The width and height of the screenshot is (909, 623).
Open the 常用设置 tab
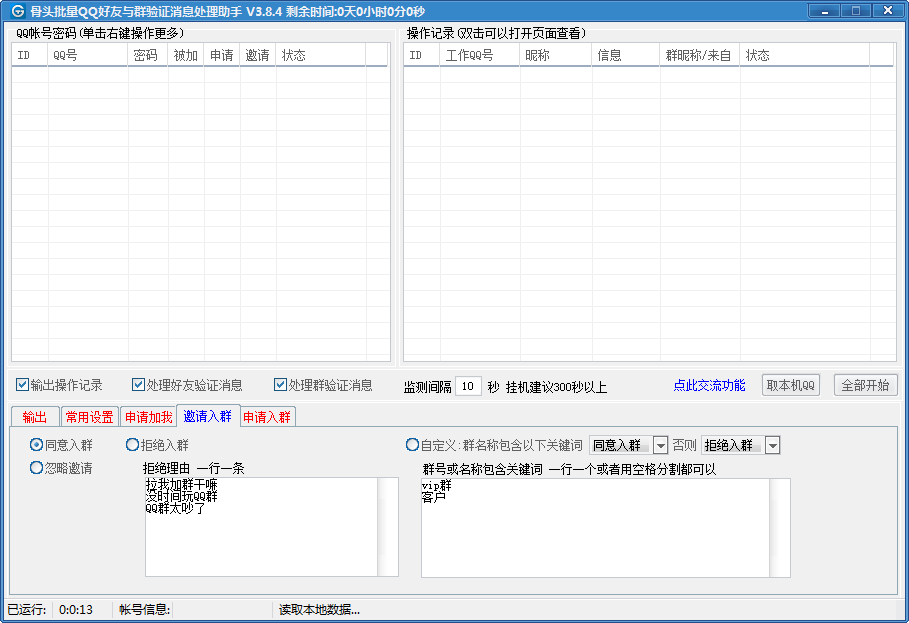click(89, 417)
